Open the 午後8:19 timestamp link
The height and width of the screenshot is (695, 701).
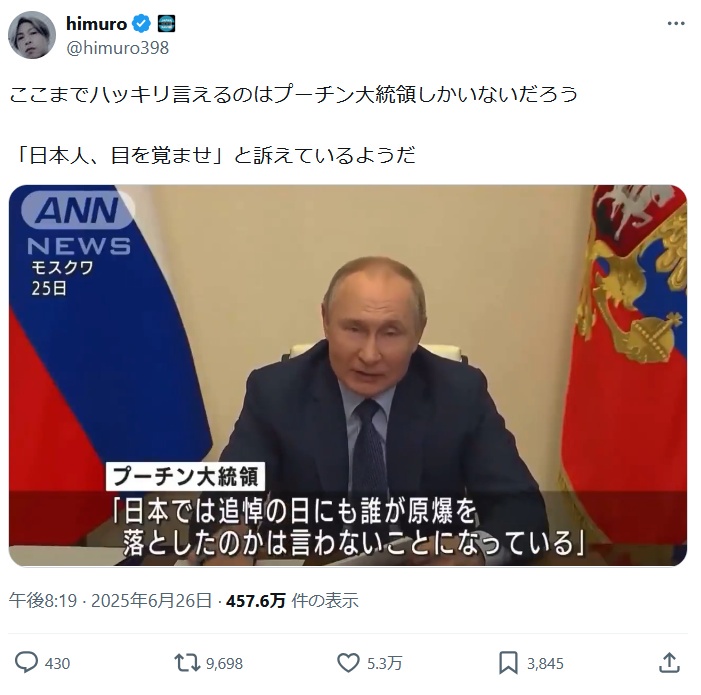pyautogui.click(x=43, y=601)
